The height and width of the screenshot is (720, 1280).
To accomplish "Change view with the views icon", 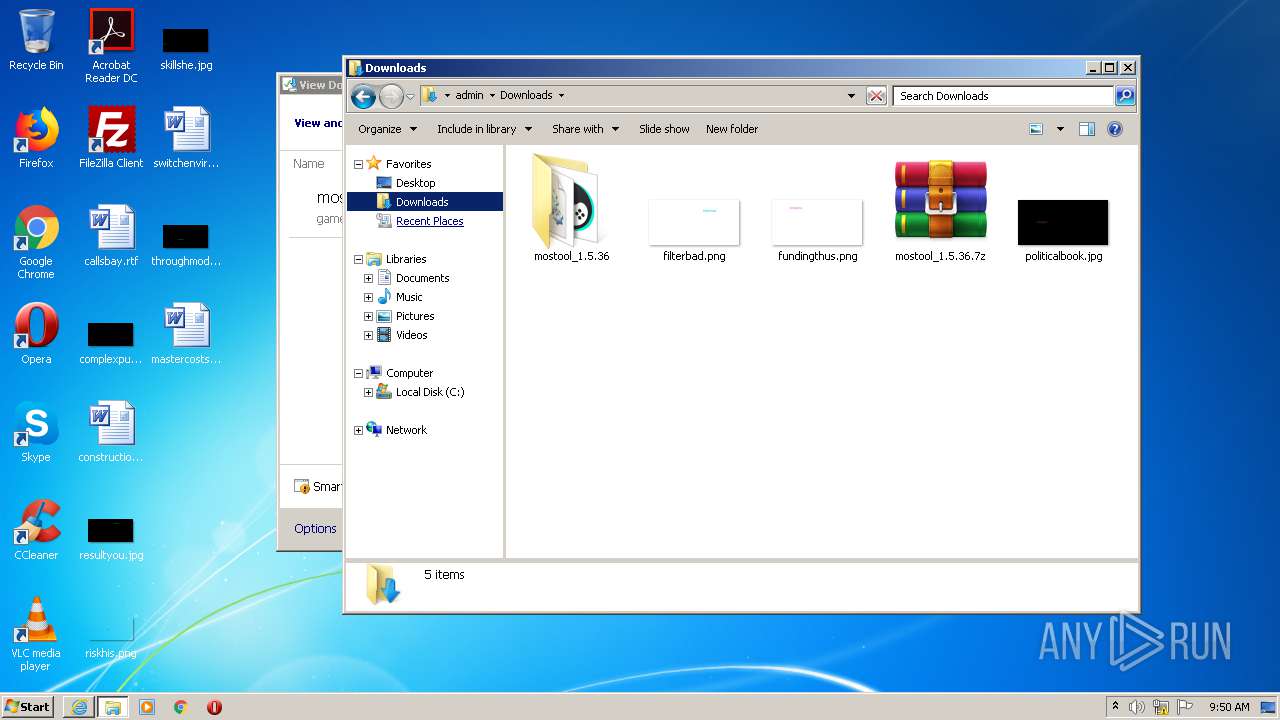I will tap(1036, 129).
